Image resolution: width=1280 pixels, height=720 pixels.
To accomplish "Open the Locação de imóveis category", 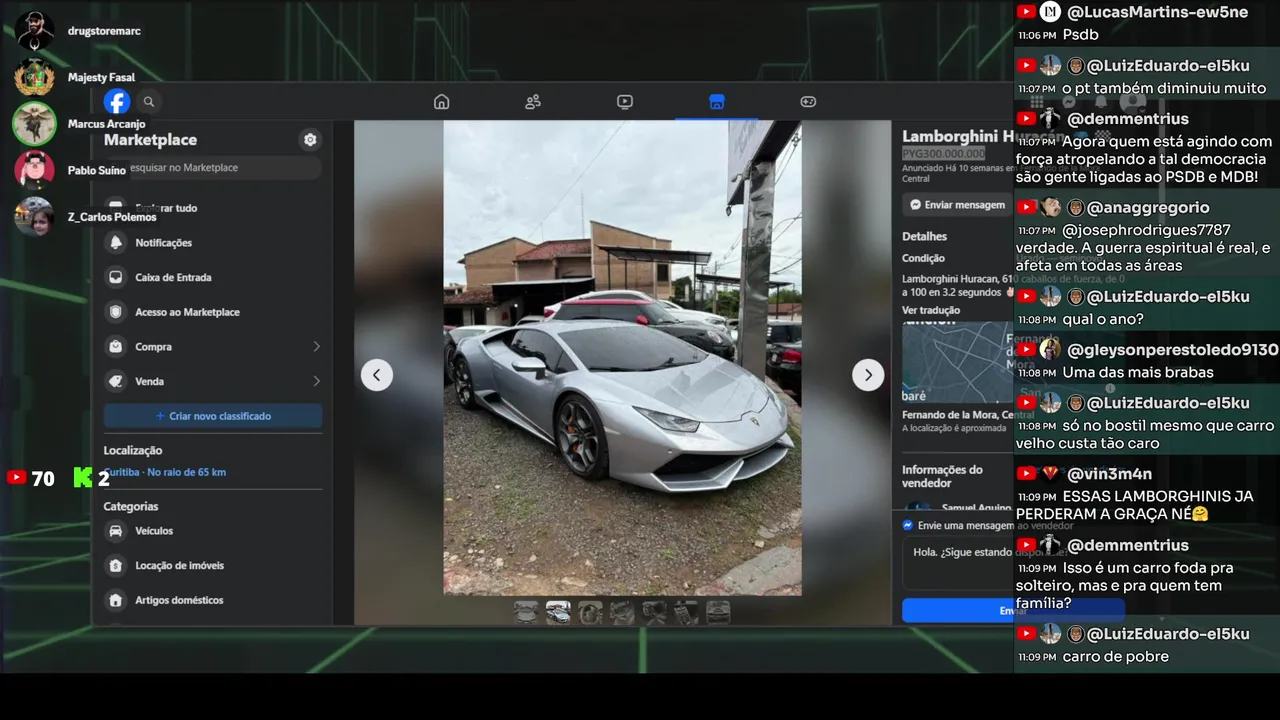I will 213,566.
